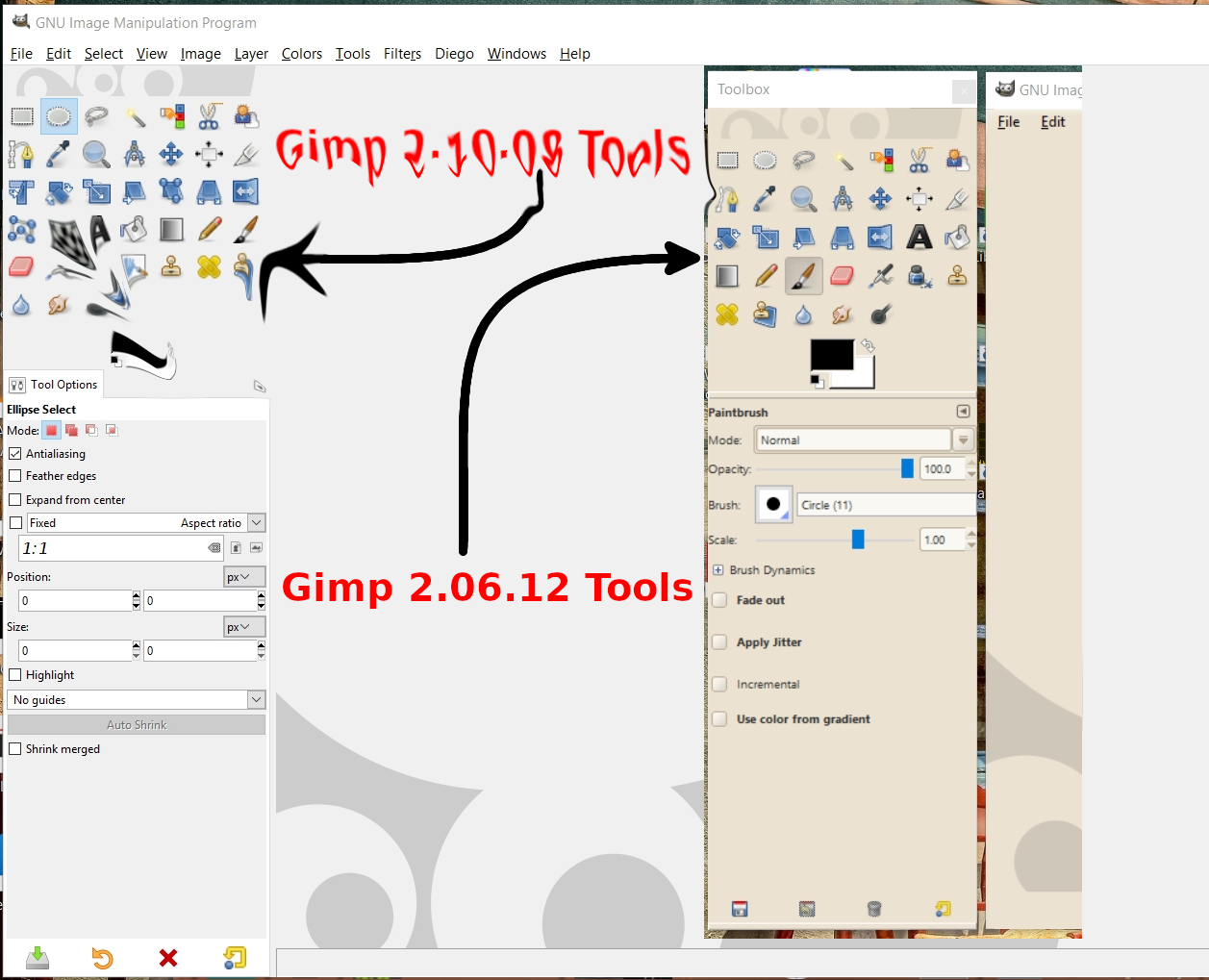Click red X delete tool preset icon
Viewport: 1209px width, 980px height.
pyautogui.click(x=168, y=957)
